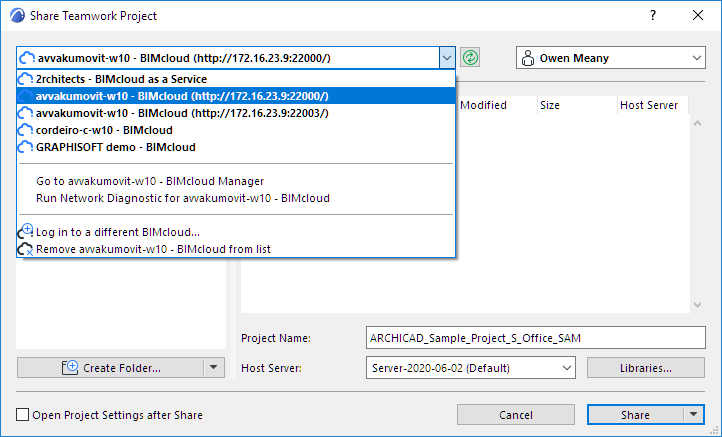
Task: Open the Share button dropdown arrow
Action: [695, 414]
